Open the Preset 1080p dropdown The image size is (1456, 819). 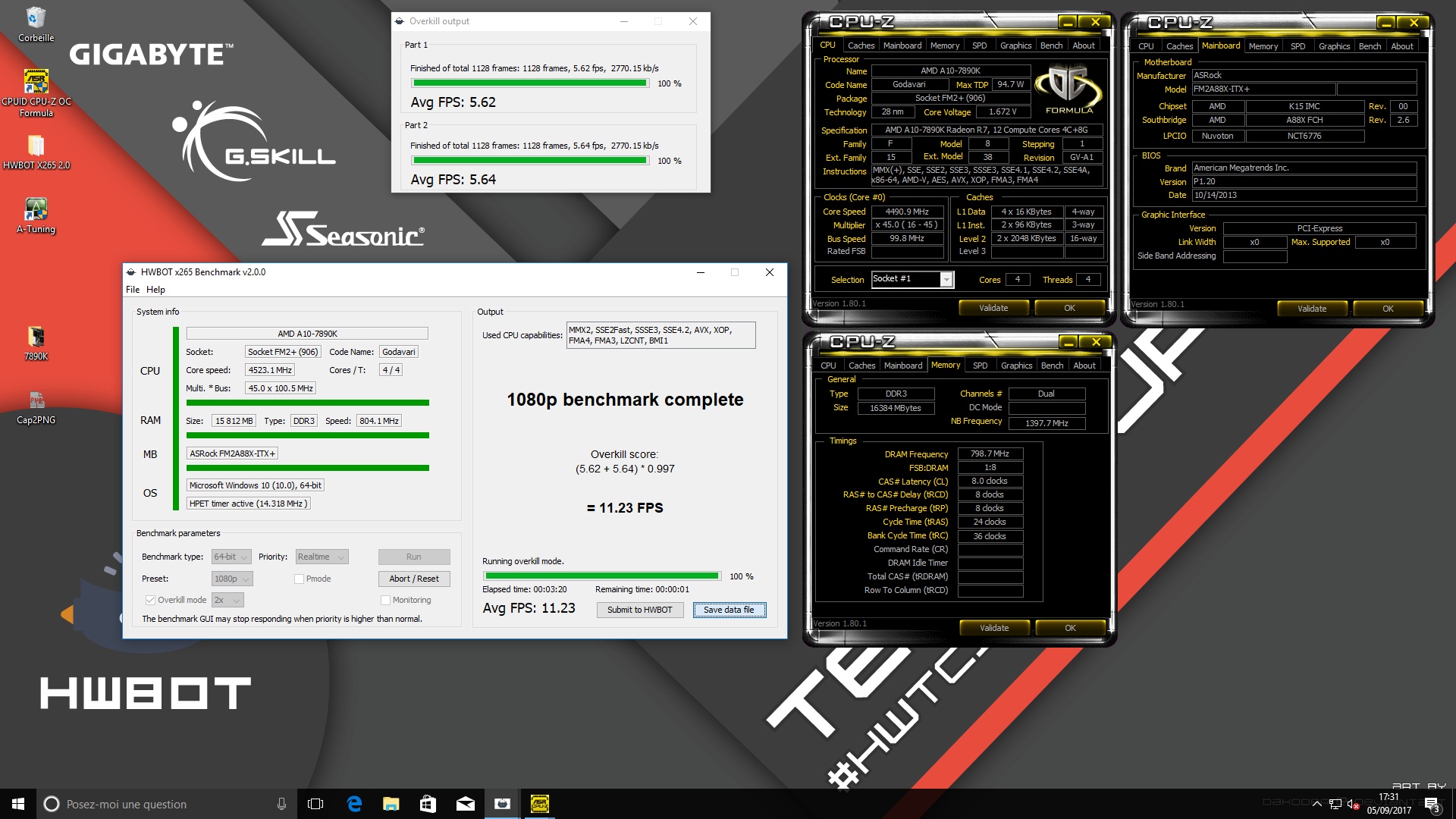[231, 579]
